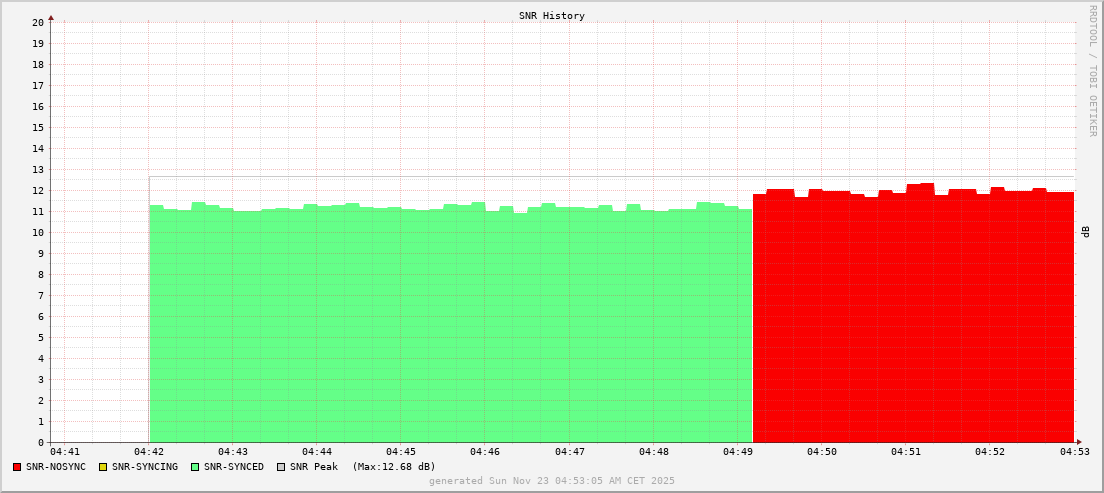Image resolution: width=1104 pixels, height=493 pixels.
Task: Click the SNR-SYNCED legend label
Action: 234,467
